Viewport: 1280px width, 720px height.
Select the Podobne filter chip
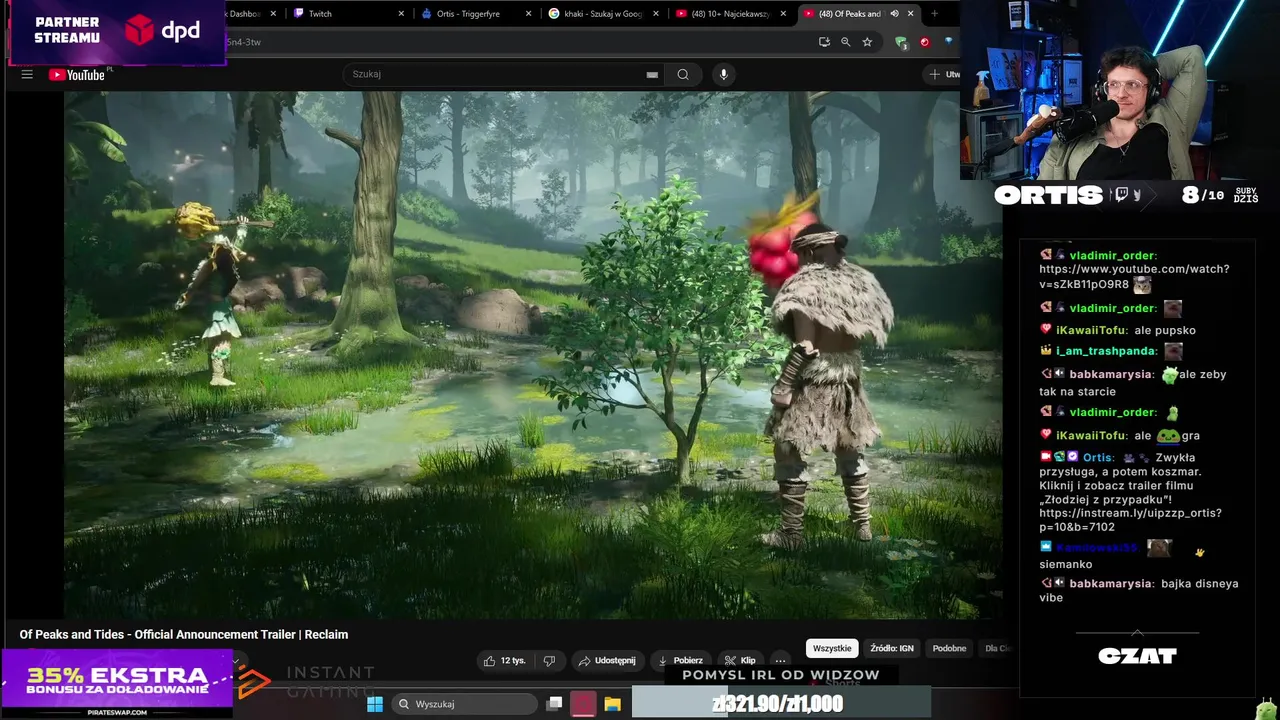click(949, 649)
